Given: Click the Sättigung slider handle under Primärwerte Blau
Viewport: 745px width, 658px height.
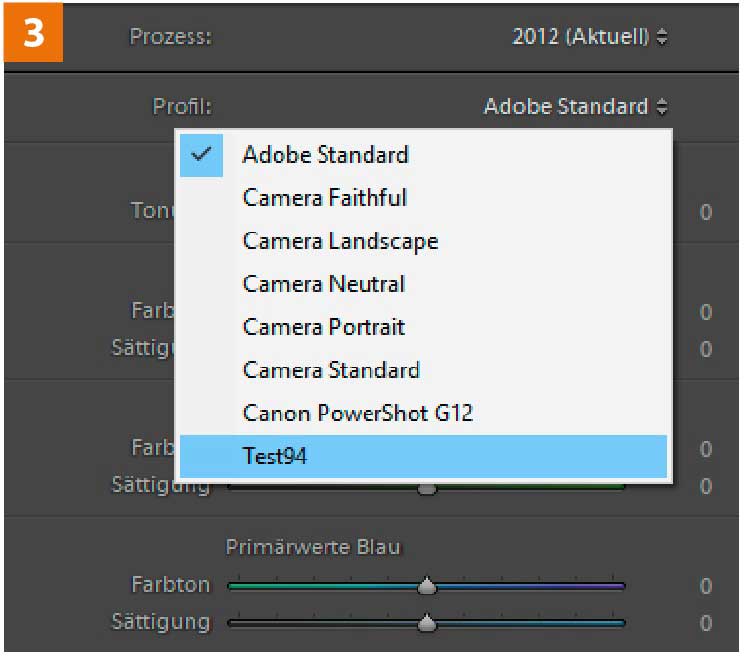Looking at the screenshot, I should click(x=427, y=622).
